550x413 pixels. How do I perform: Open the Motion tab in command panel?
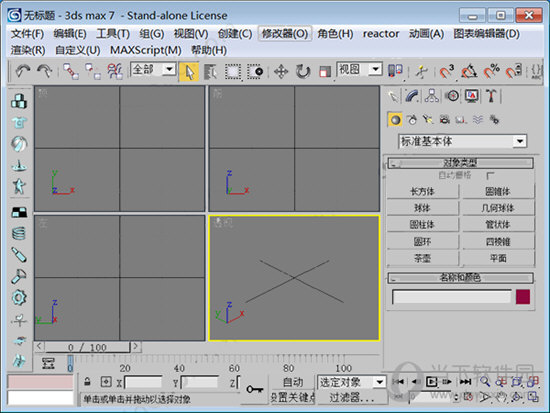tap(452, 96)
